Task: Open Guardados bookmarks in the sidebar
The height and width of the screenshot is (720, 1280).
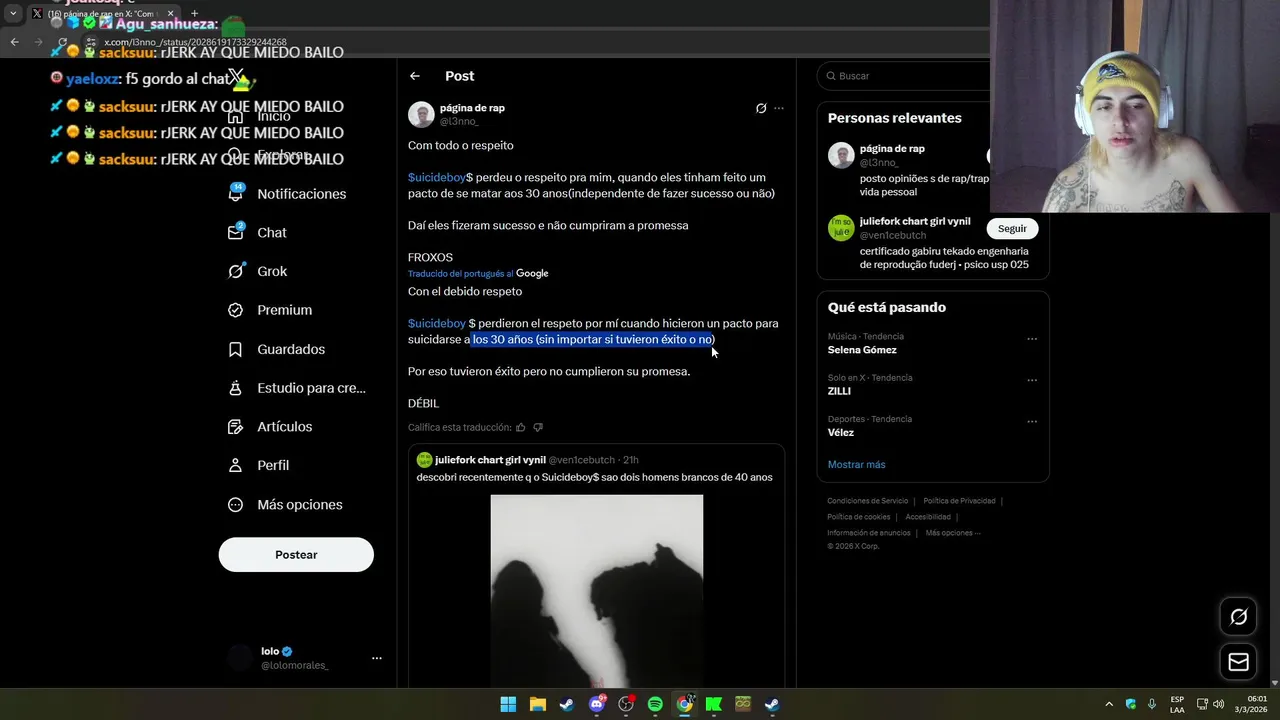Action: point(275,349)
